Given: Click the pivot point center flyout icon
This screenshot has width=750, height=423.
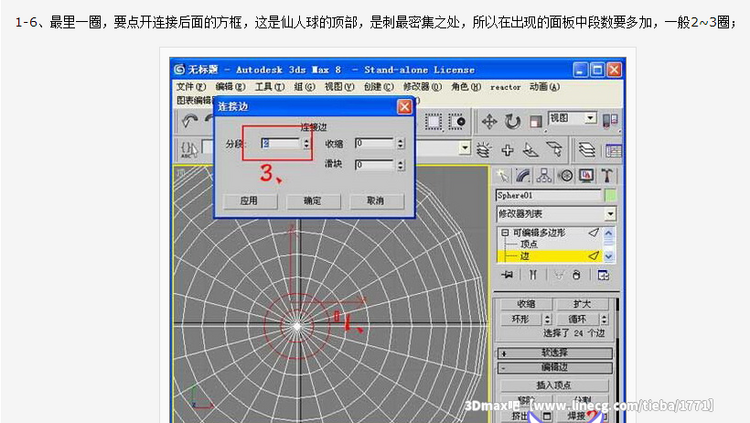Looking at the screenshot, I should [610, 121].
